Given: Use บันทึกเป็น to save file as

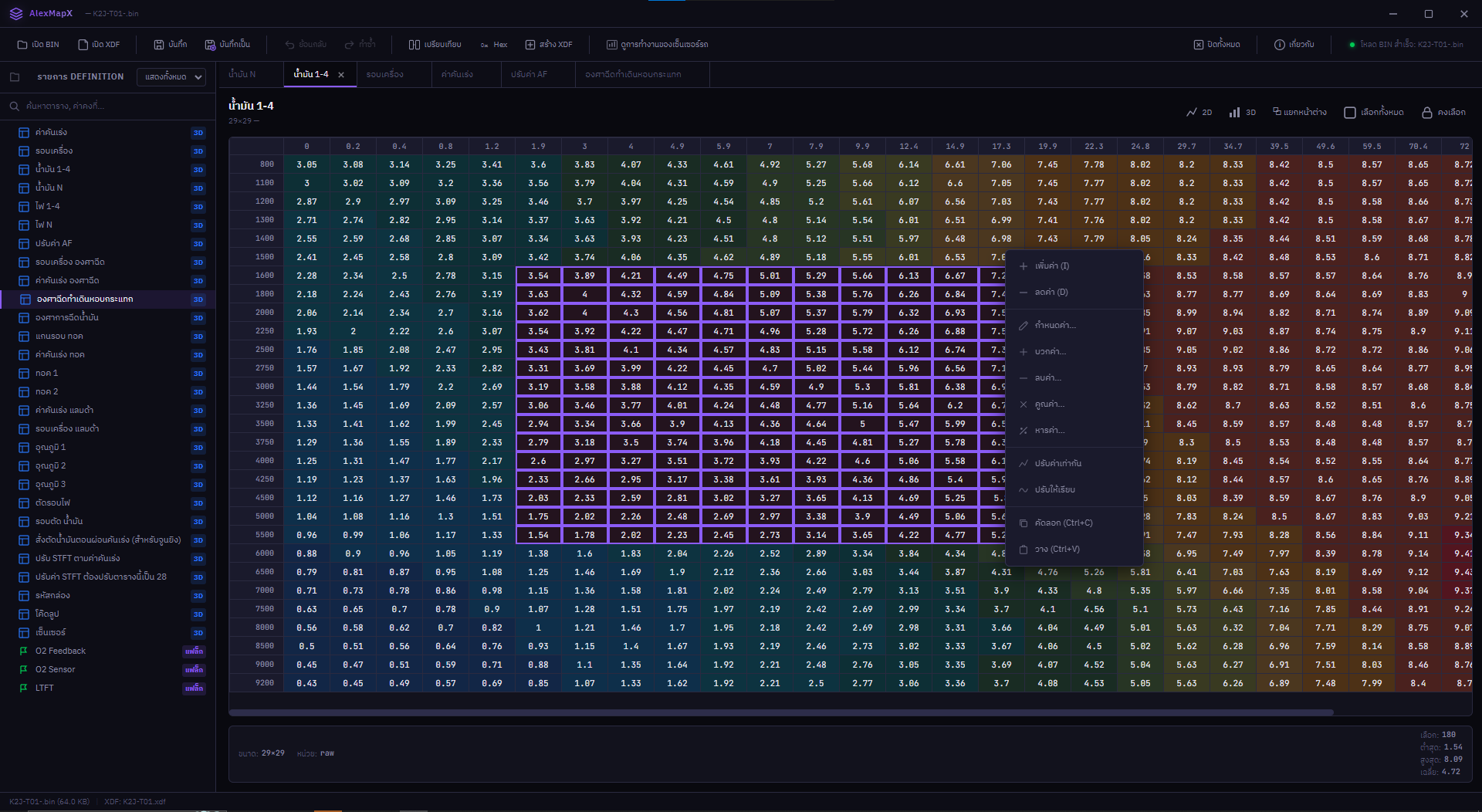Looking at the screenshot, I should (228, 44).
